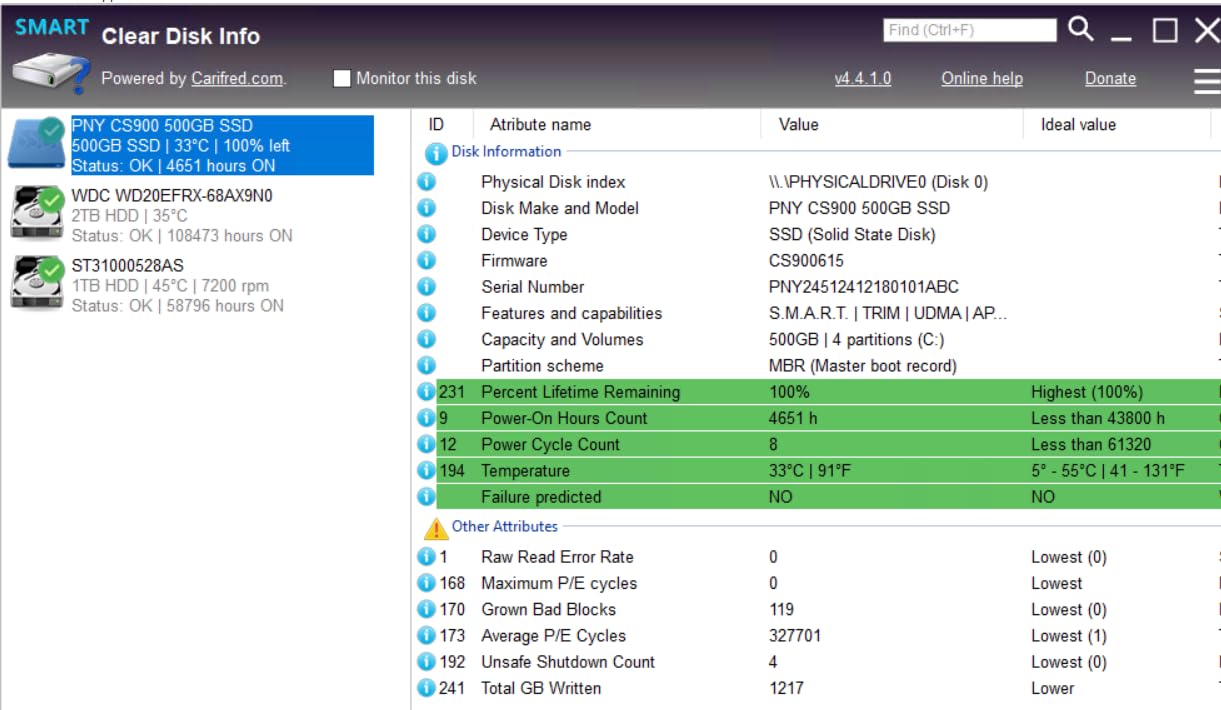
Task: Click info icon beside Partition scheme
Action: coord(426,365)
